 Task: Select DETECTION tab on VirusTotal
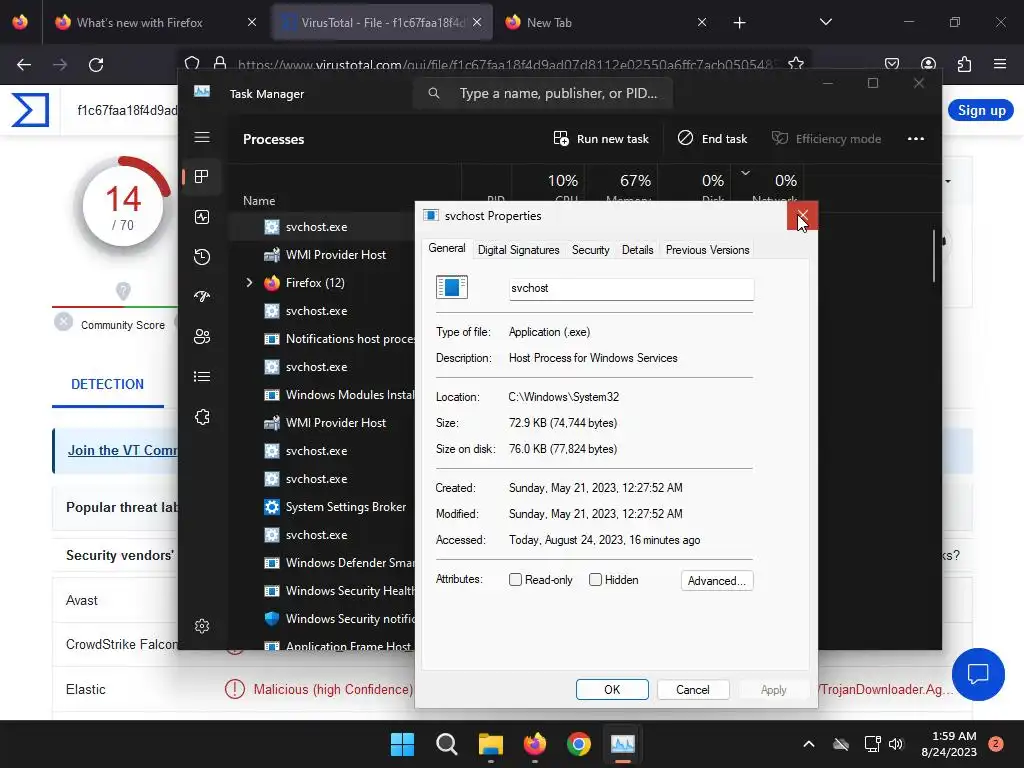click(107, 384)
